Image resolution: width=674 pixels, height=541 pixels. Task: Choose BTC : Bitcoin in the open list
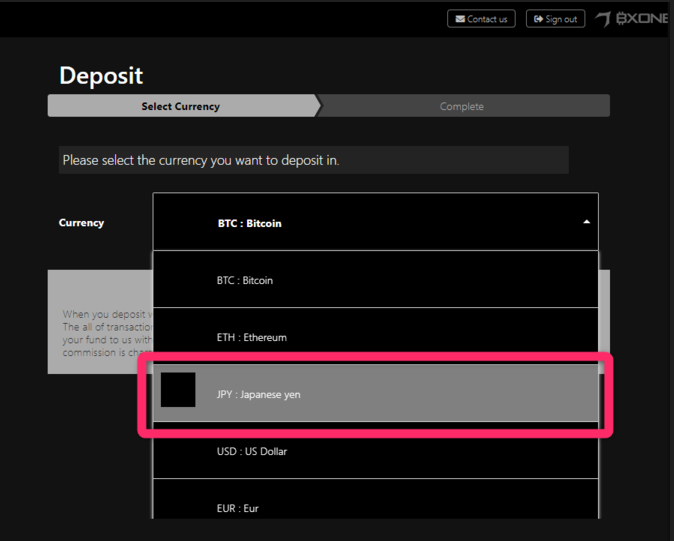coord(245,281)
